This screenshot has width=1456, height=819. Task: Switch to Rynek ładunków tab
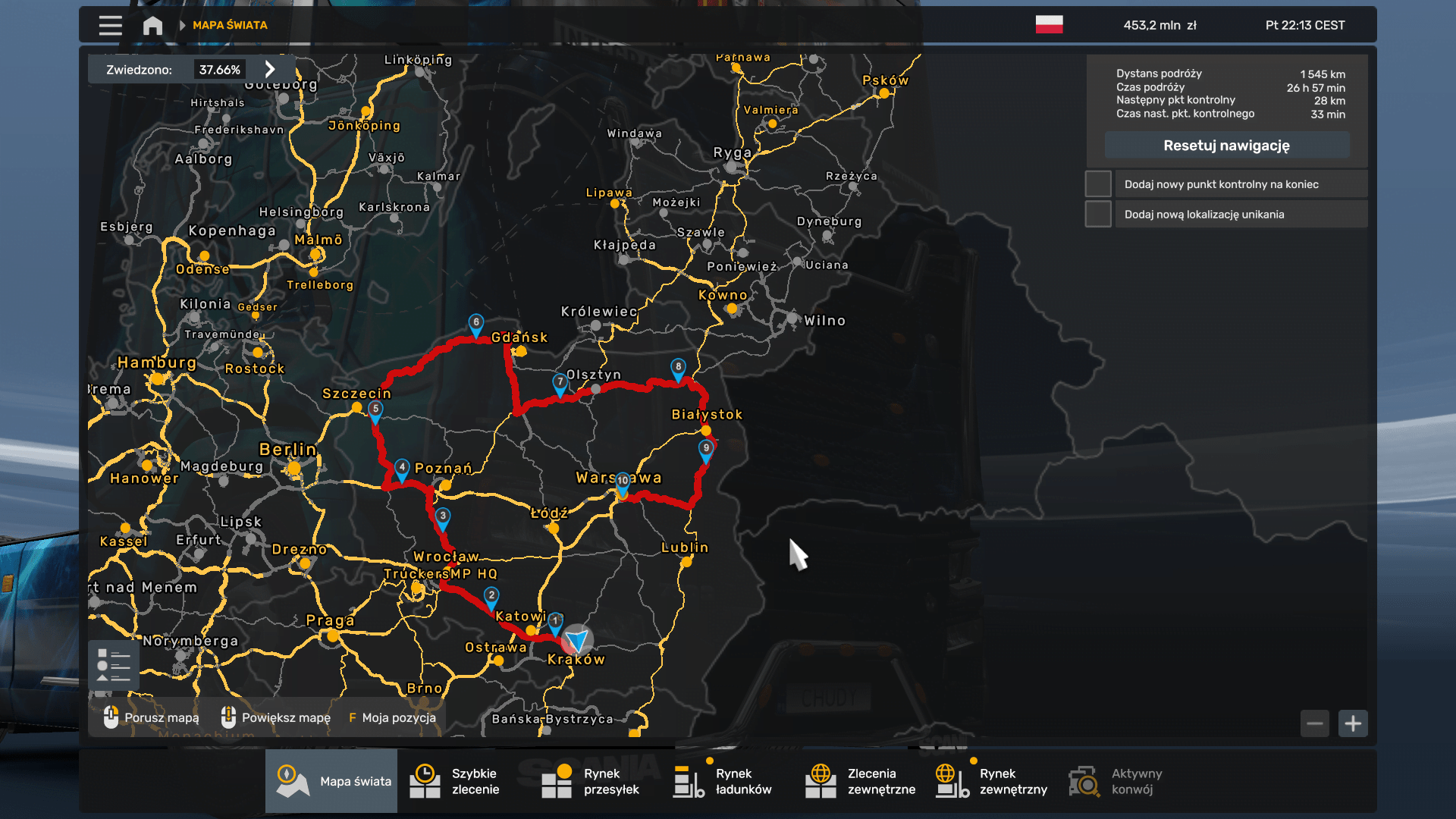pos(723,781)
